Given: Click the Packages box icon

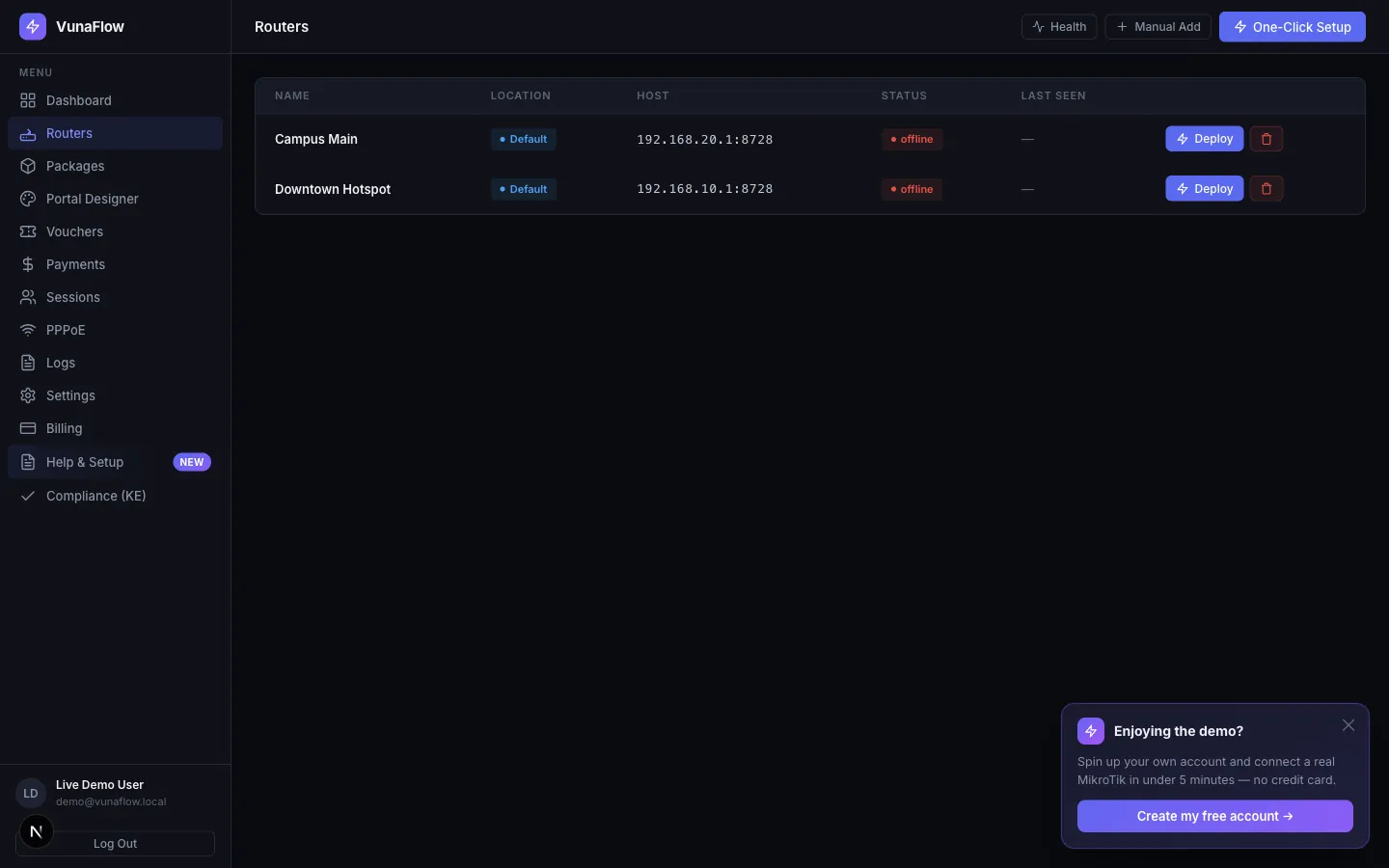Looking at the screenshot, I should [x=28, y=166].
